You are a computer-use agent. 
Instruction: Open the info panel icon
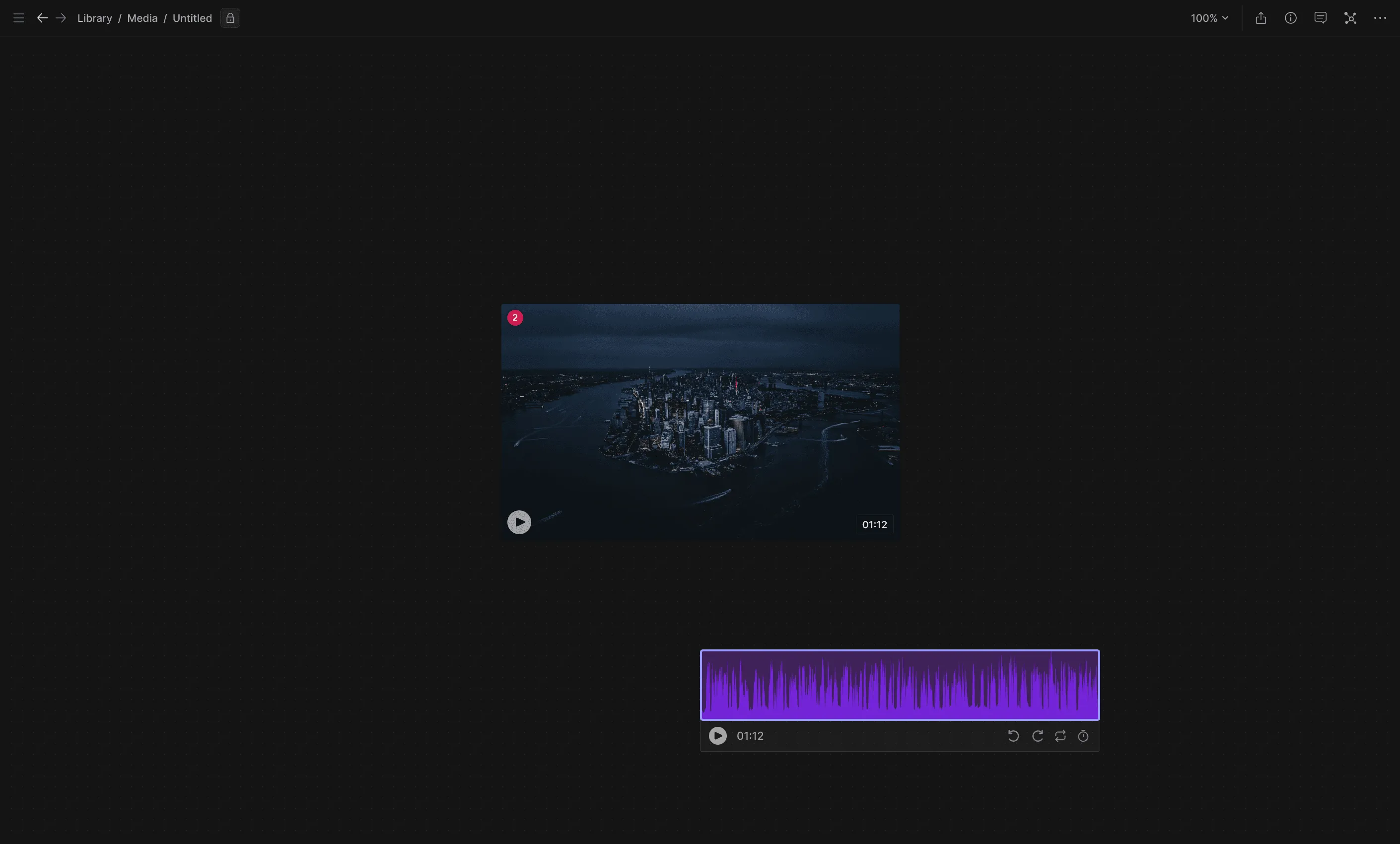1290,18
